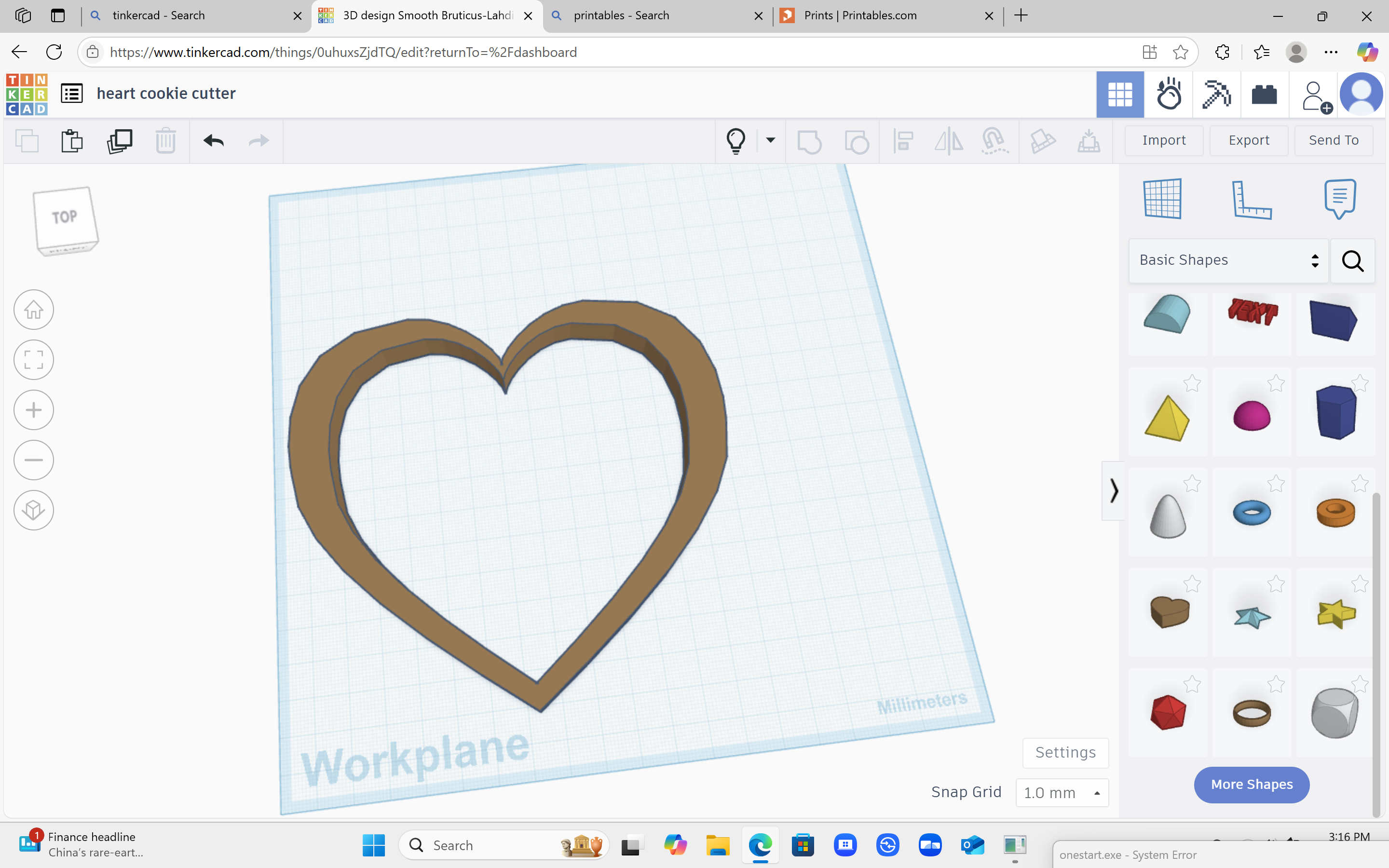This screenshot has height=868, width=1389.
Task: Open the Blocks pickaxe mode
Action: pyautogui.click(x=1216, y=94)
